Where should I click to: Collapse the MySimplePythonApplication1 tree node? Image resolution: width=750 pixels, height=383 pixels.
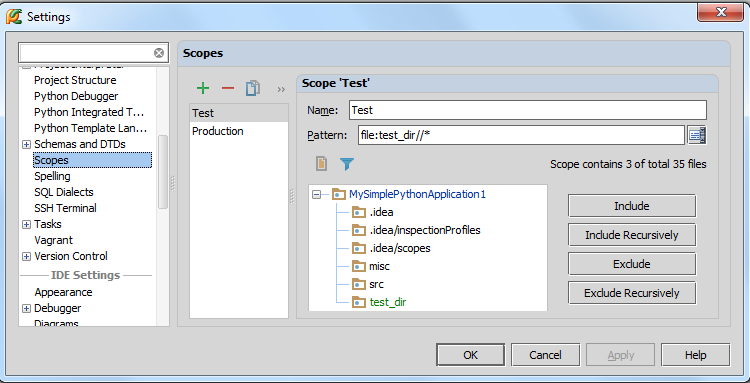tap(316, 195)
